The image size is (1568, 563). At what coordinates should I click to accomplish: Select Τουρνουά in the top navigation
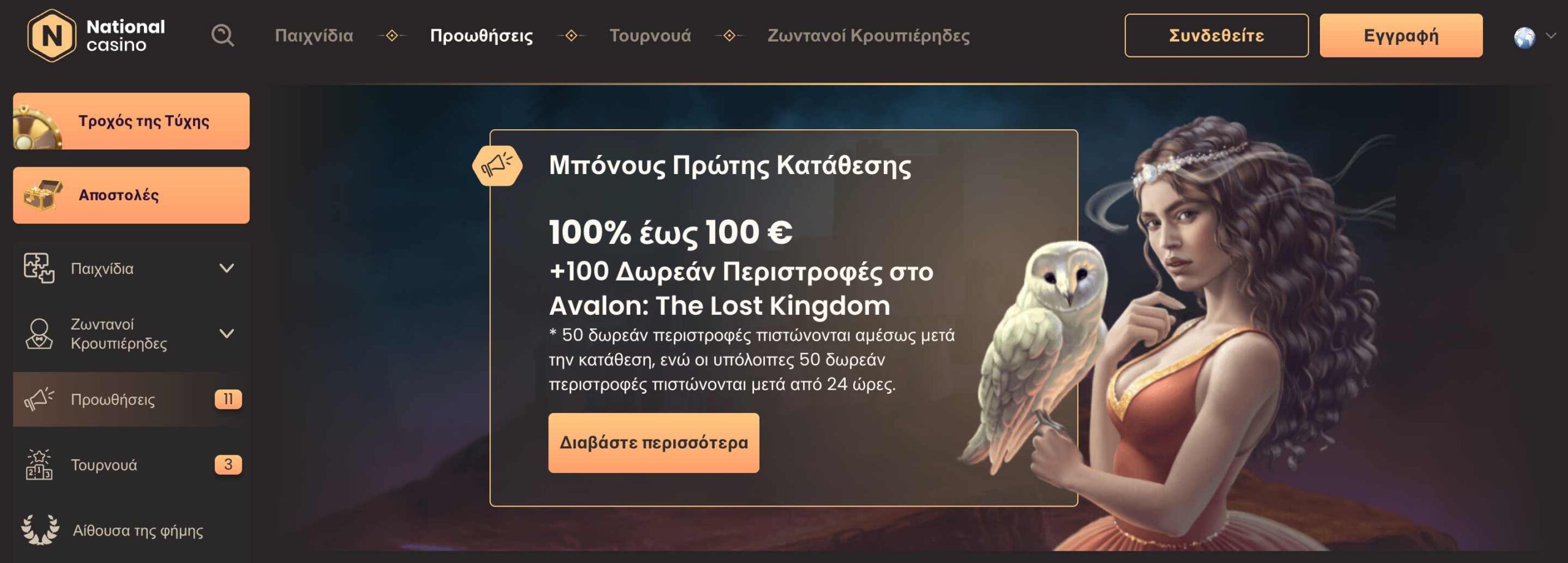point(650,36)
